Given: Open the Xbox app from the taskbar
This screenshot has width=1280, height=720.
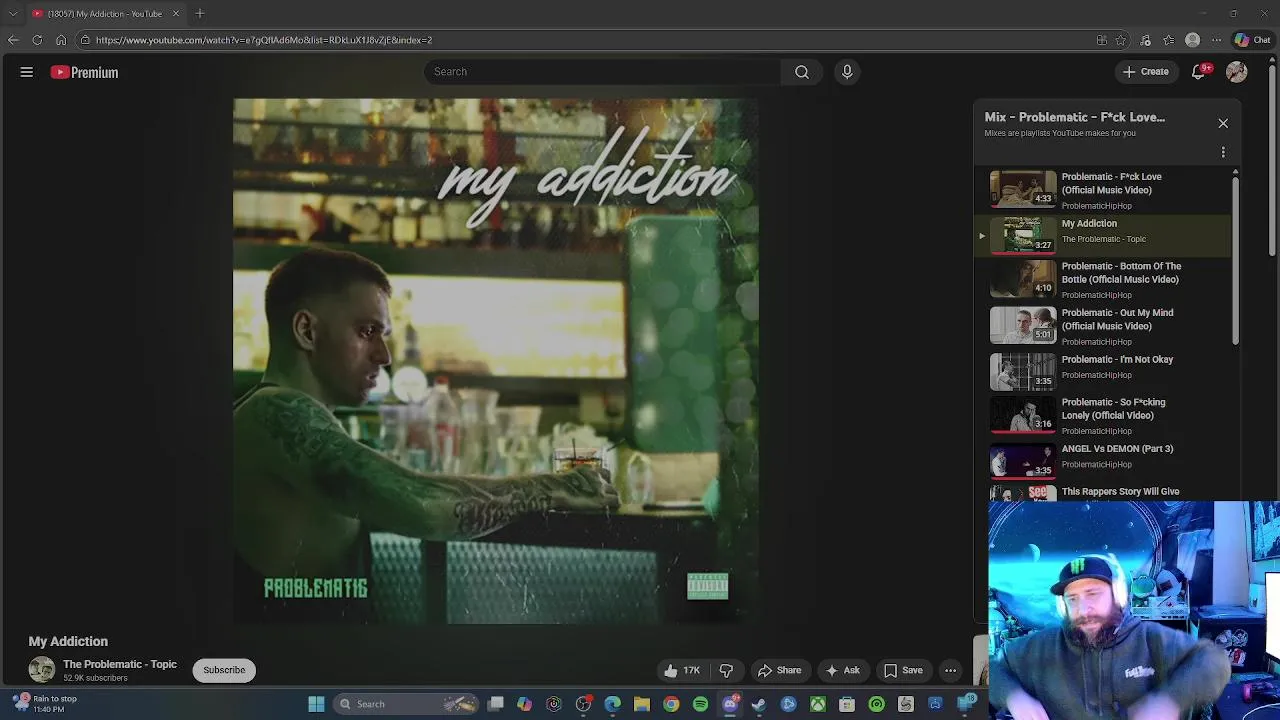Looking at the screenshot, I should (818, 704).
